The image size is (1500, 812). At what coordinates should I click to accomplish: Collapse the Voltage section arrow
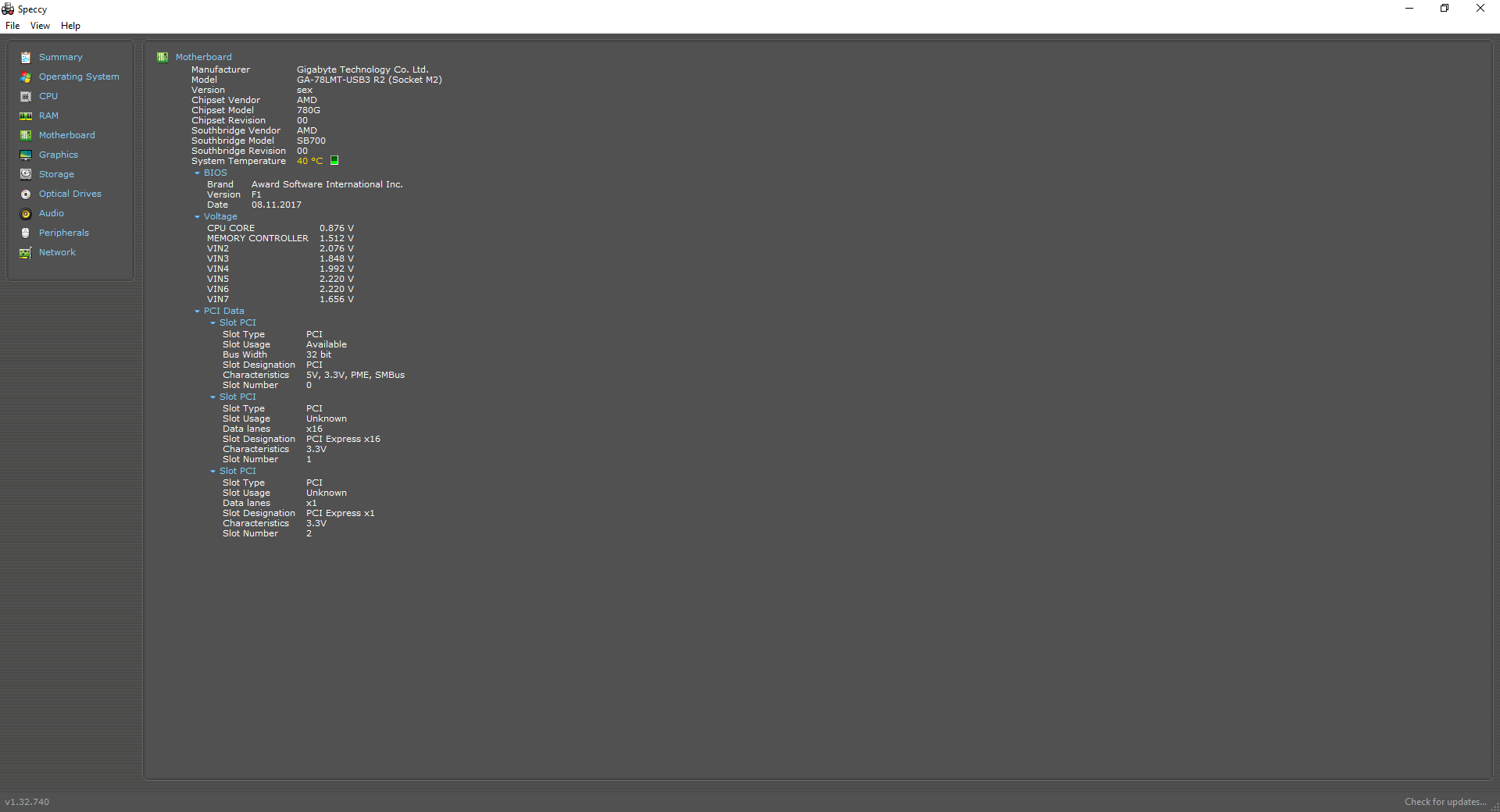tap(197, 217)
